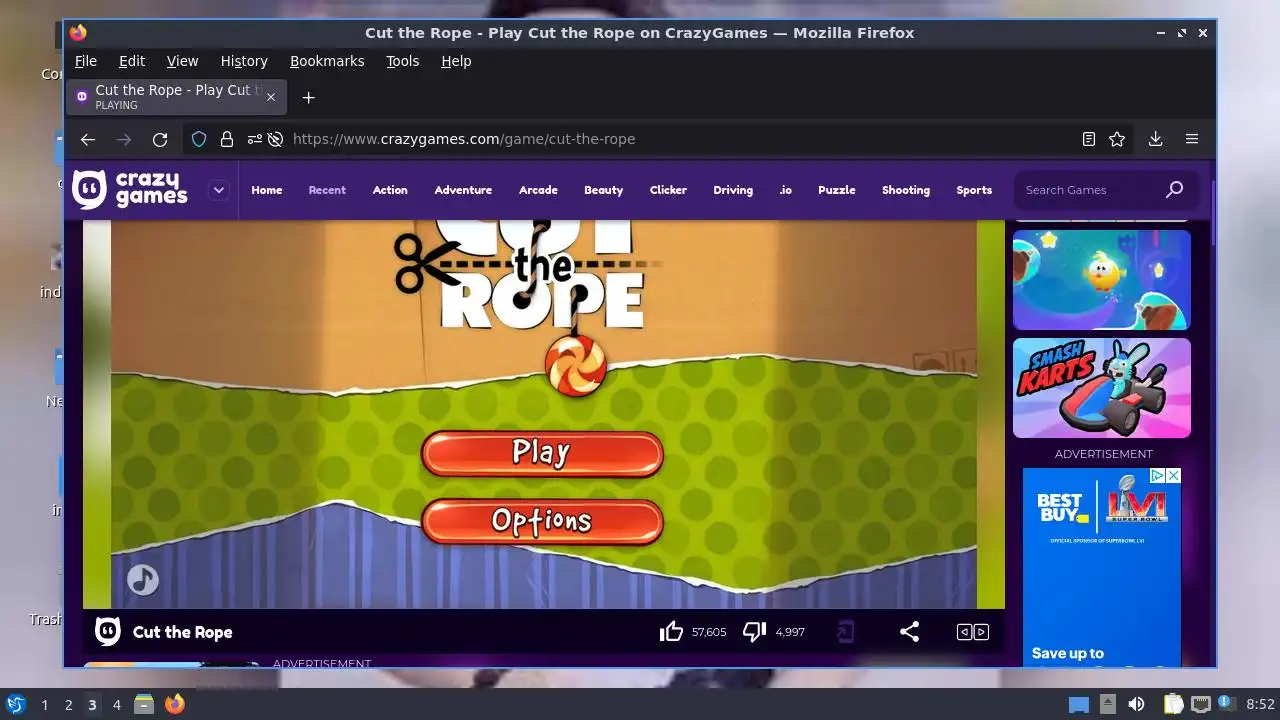Open the File menu
This screenshot has height=720, width=1280.
[86, 61]
